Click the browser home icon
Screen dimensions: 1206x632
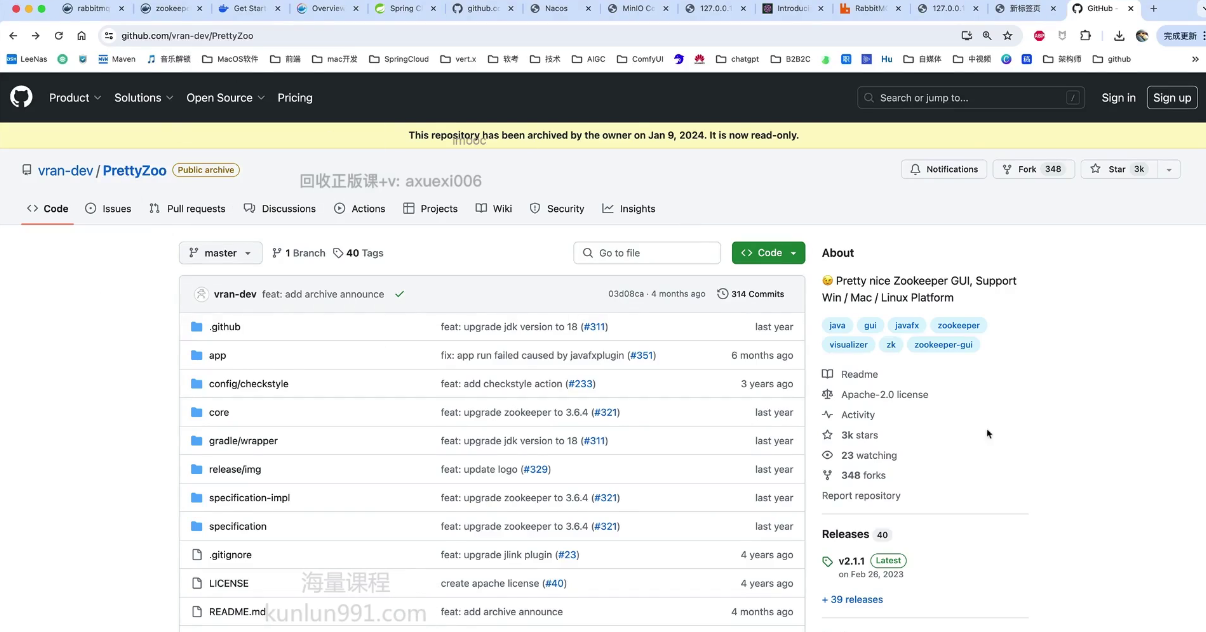point(82,35)
